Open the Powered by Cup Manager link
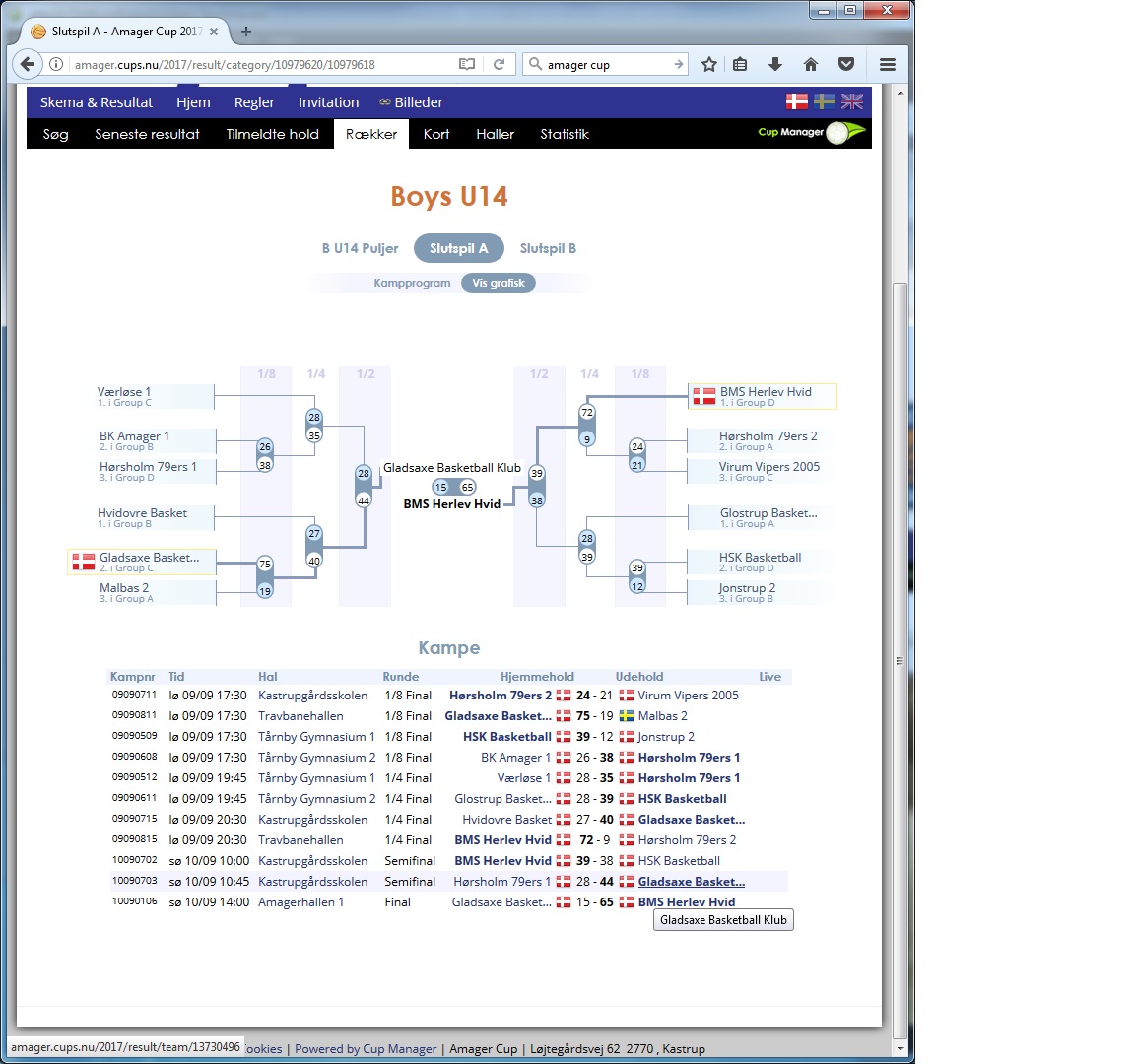 pos(366,1049)
